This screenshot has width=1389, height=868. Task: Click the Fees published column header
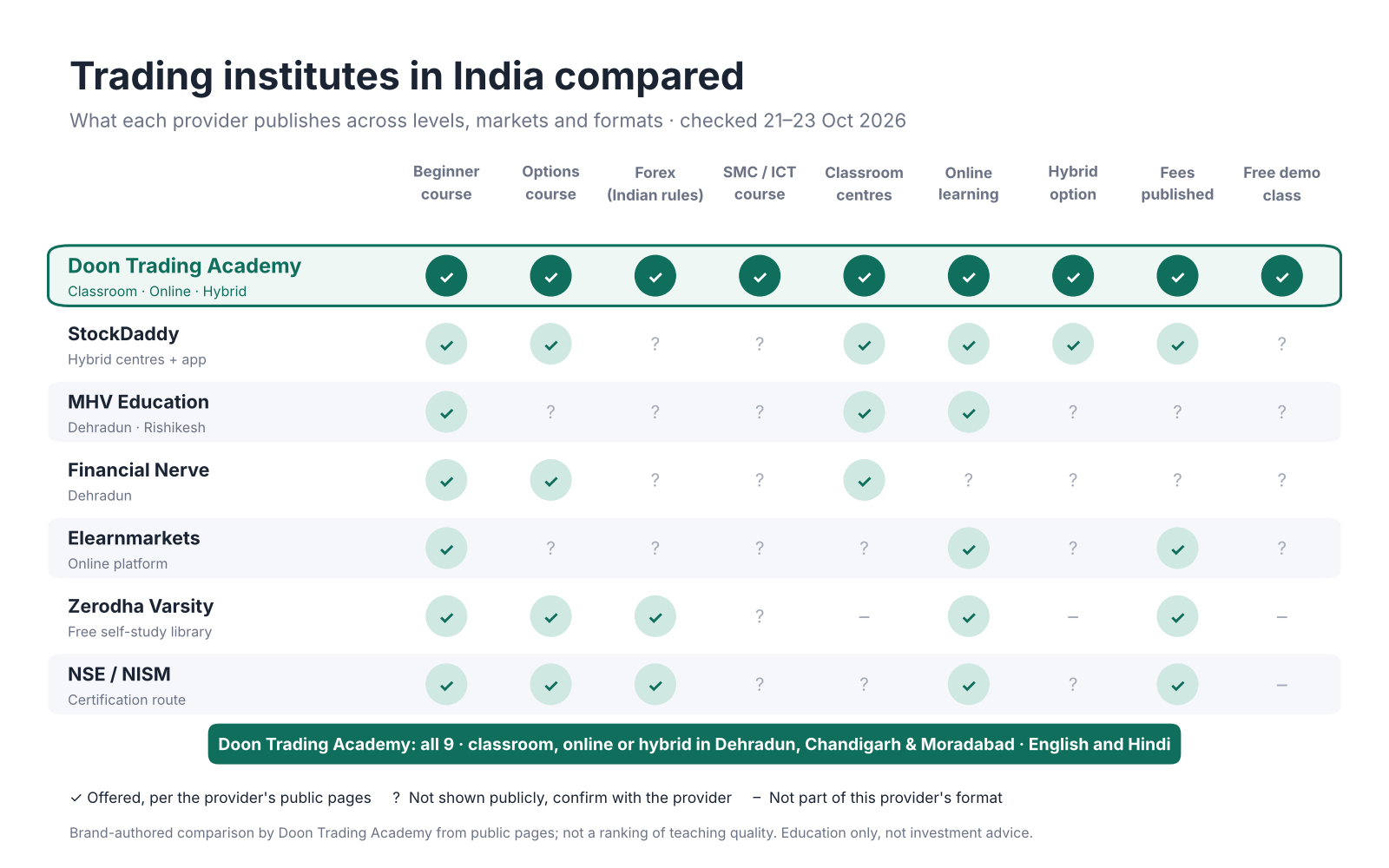coord(1177,183)
